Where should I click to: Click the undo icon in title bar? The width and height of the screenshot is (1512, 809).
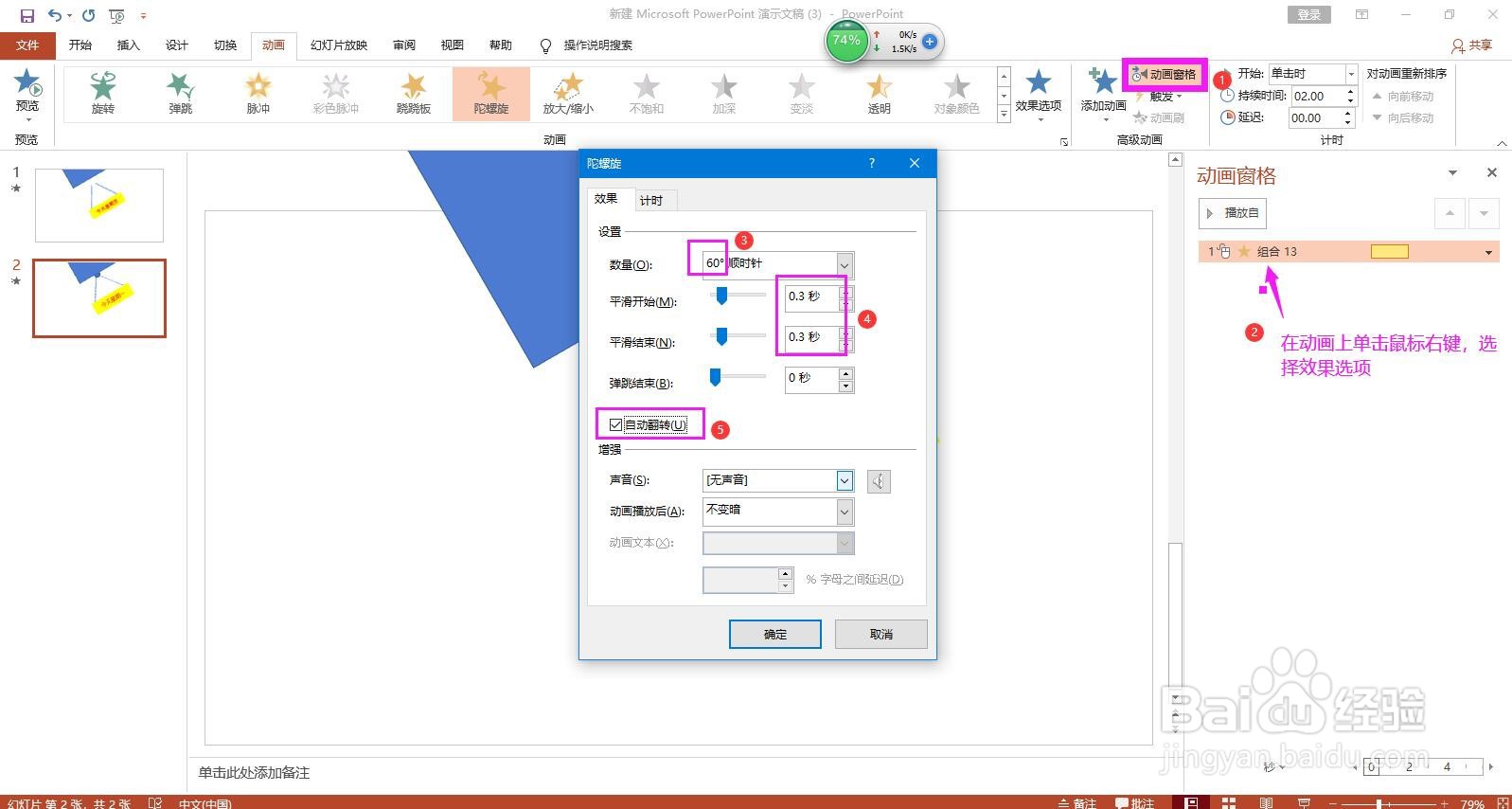tap(55, 15)
